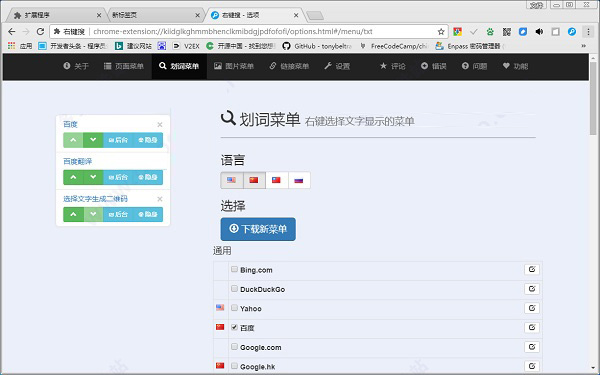
Task: Close the 右键搜 - 选项 tab
Action: tap(296, 15)
